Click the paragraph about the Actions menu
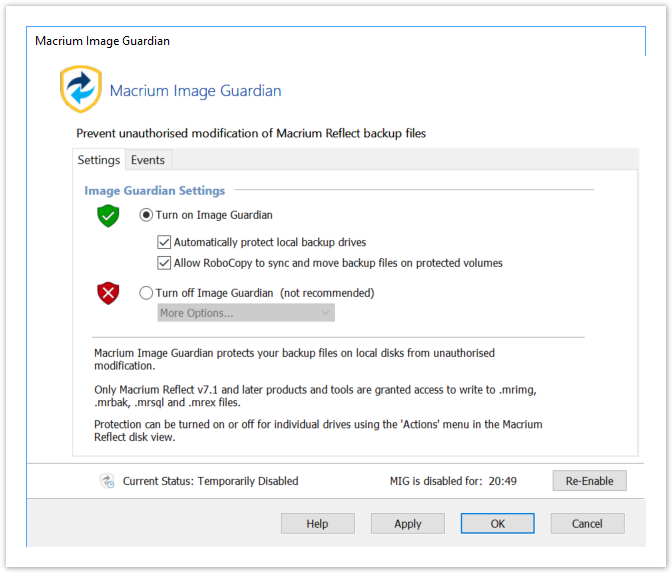 click(x=318, y=431)
